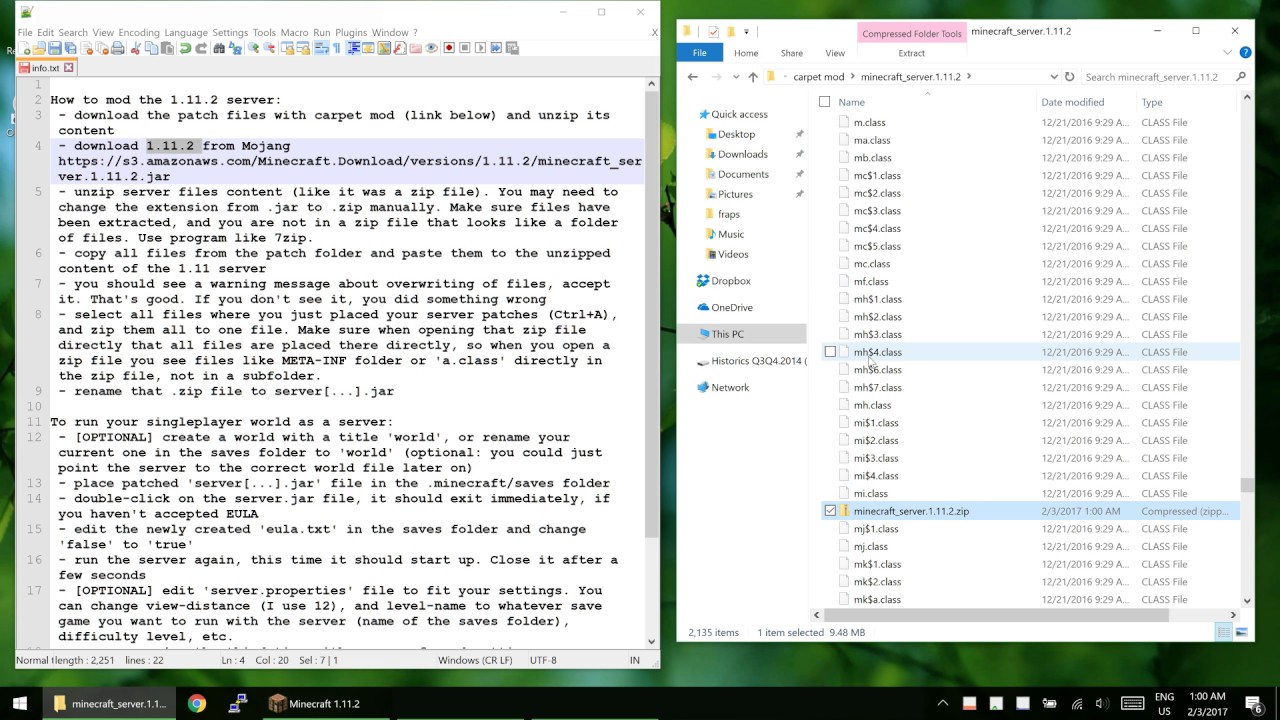Click UTF-8 in the Notepad++ status bar

[x=543, y=660]
